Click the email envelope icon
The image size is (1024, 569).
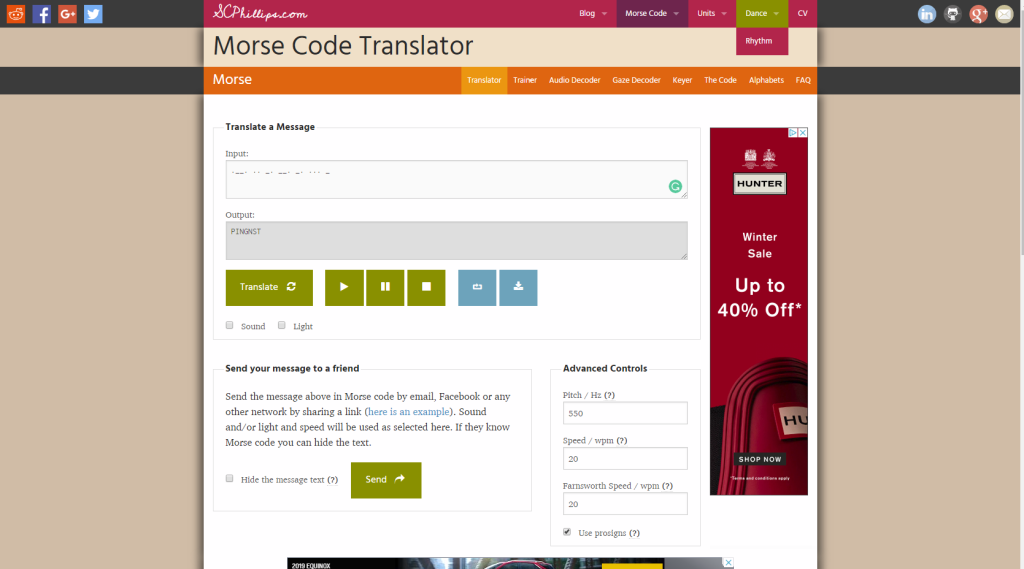point(1003,14)
